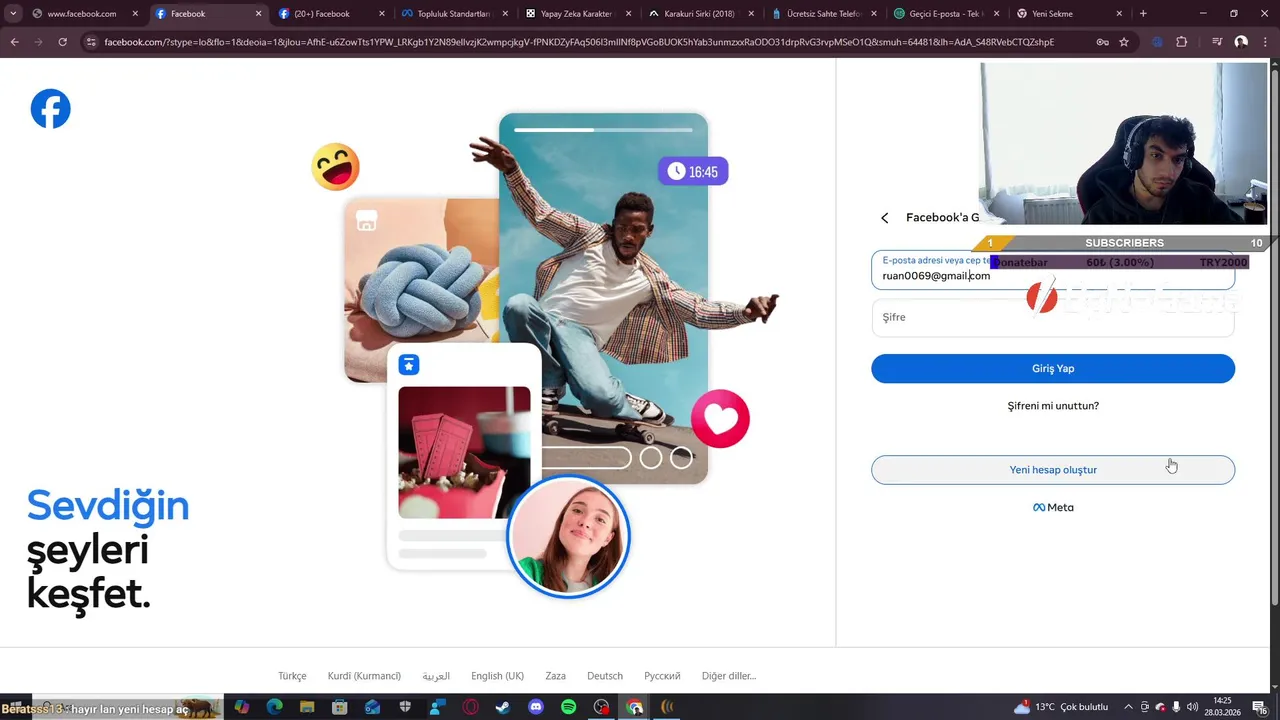Switch to the Topluluk Standartları tab

[453, 14]
